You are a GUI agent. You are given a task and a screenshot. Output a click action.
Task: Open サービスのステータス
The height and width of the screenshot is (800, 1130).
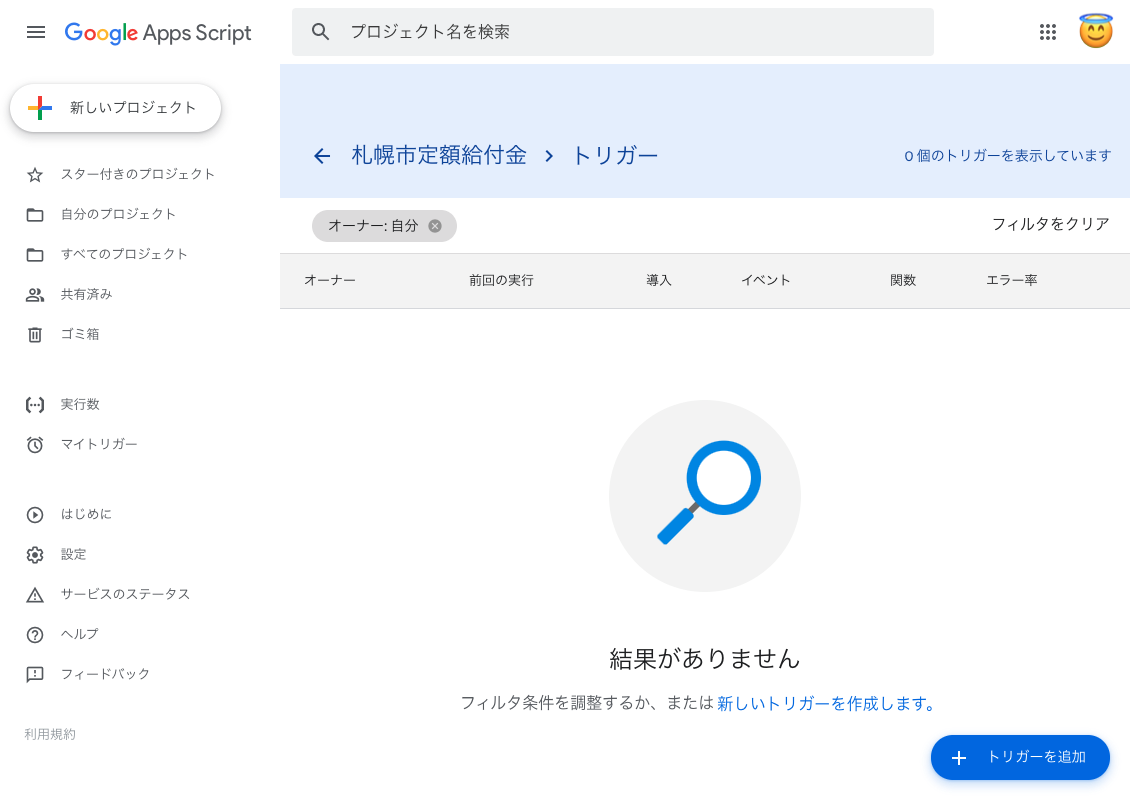[125, 594]
